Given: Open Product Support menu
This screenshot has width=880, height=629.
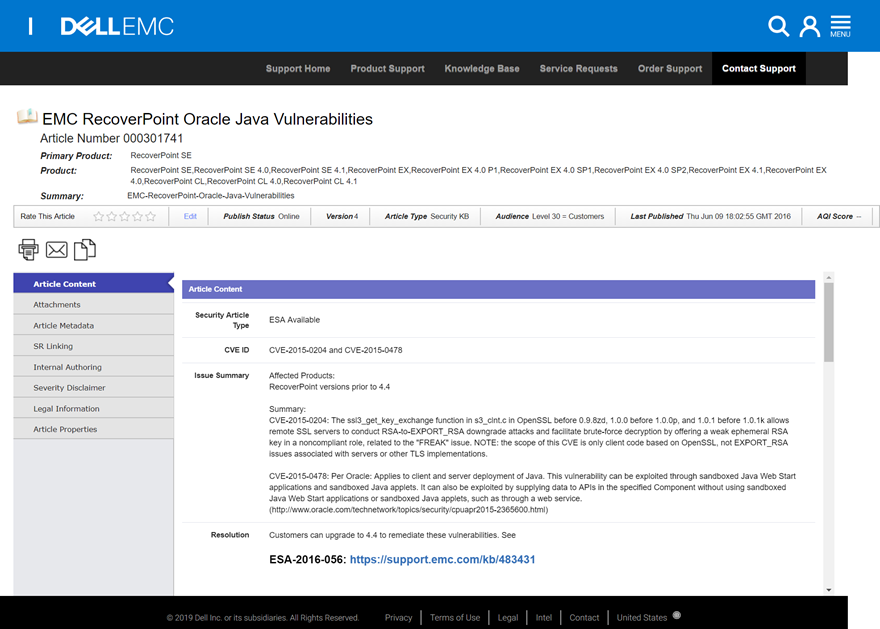Looking at the screenshot, I should (x=387, y=68).
